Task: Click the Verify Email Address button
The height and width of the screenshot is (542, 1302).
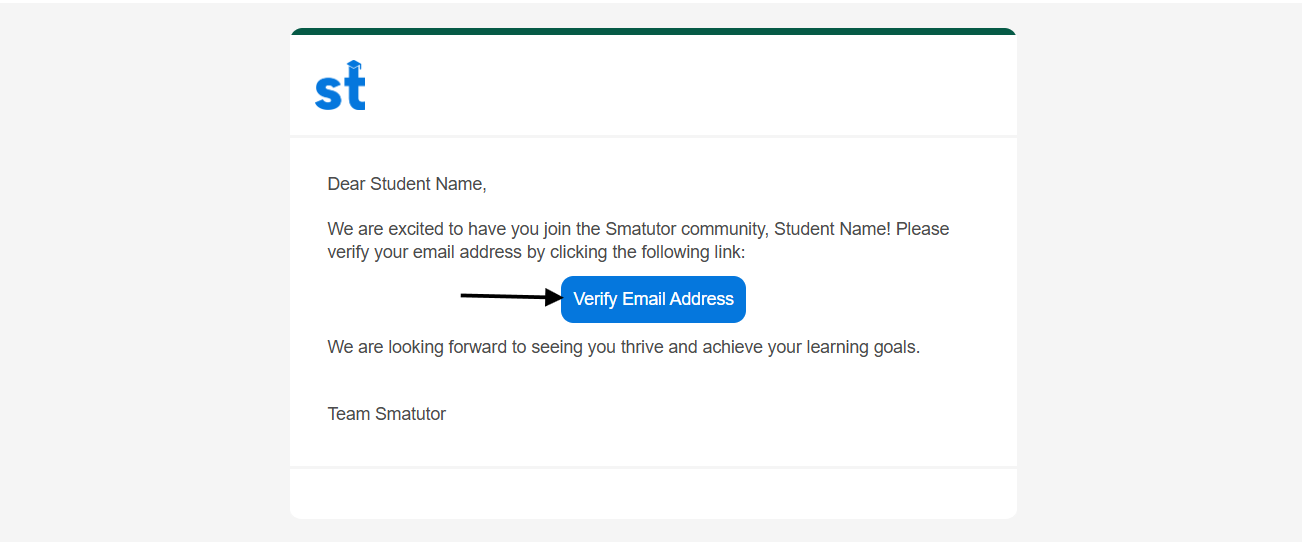Action: point(653,299)
